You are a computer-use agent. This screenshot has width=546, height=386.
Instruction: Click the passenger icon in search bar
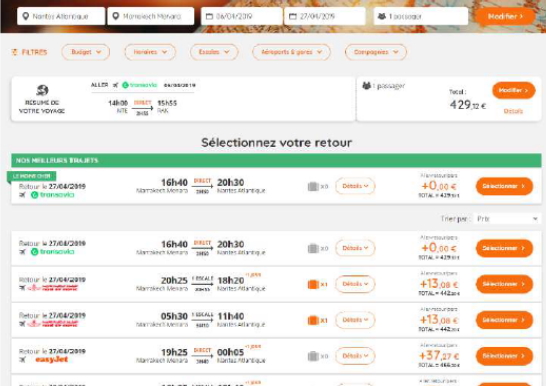coord(382,16)
